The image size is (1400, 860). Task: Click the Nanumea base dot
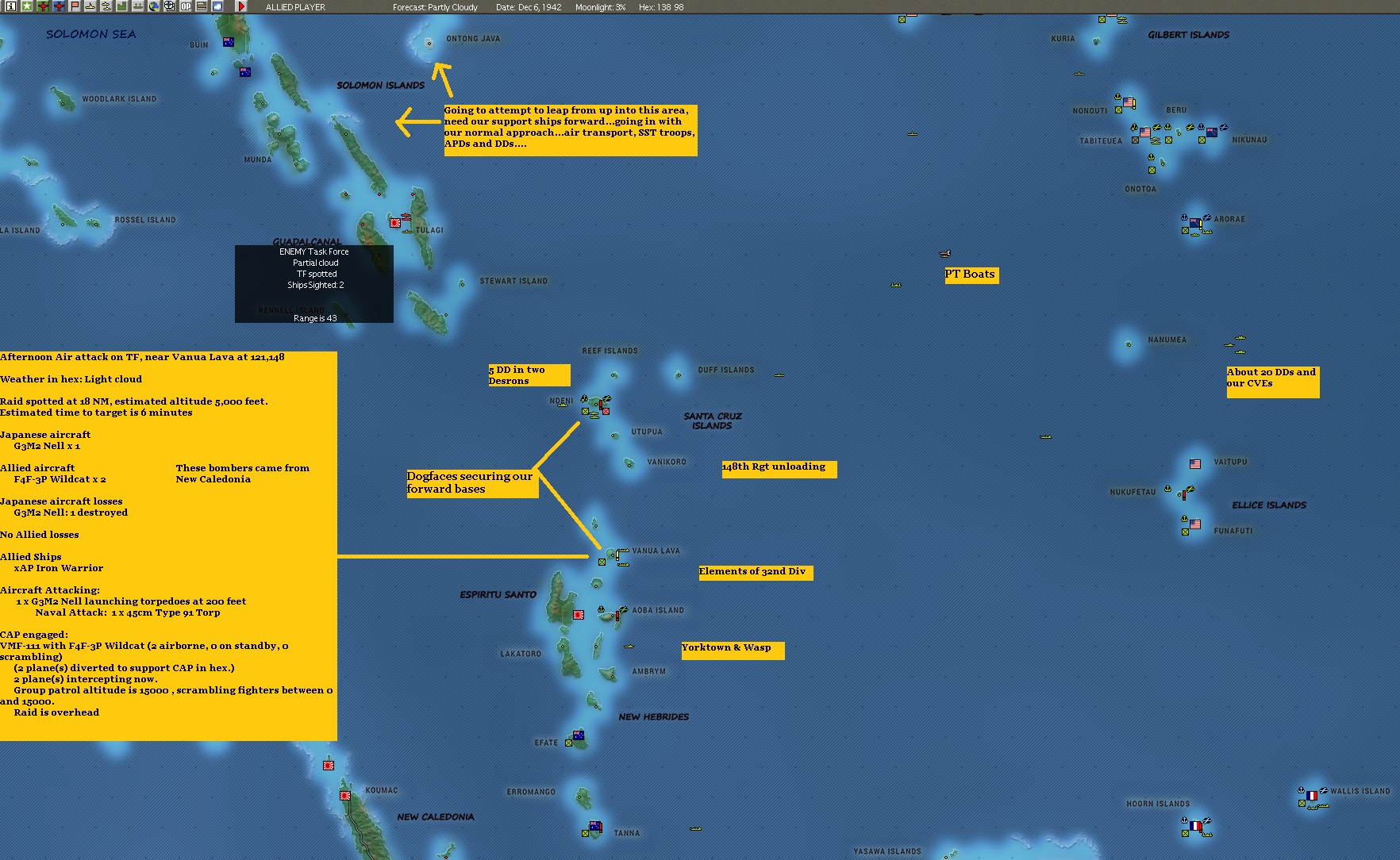[x=1129, y=344]
